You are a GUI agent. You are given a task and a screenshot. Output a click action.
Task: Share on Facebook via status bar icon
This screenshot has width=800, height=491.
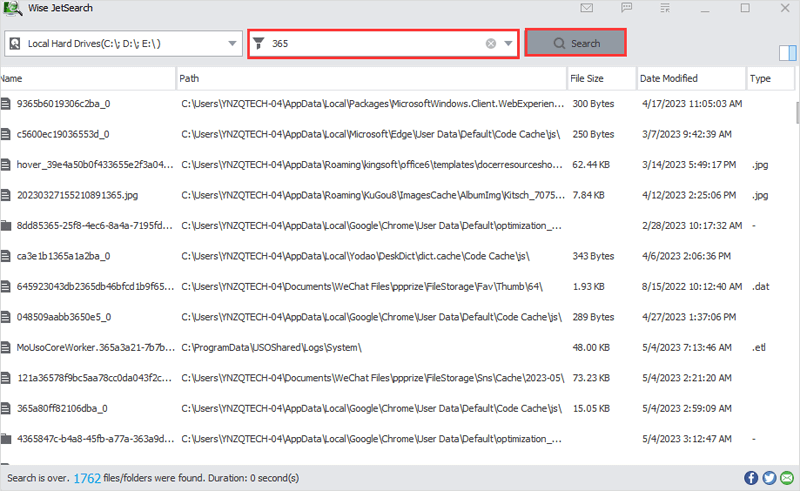pyautogui.click(x=751, y=478)
